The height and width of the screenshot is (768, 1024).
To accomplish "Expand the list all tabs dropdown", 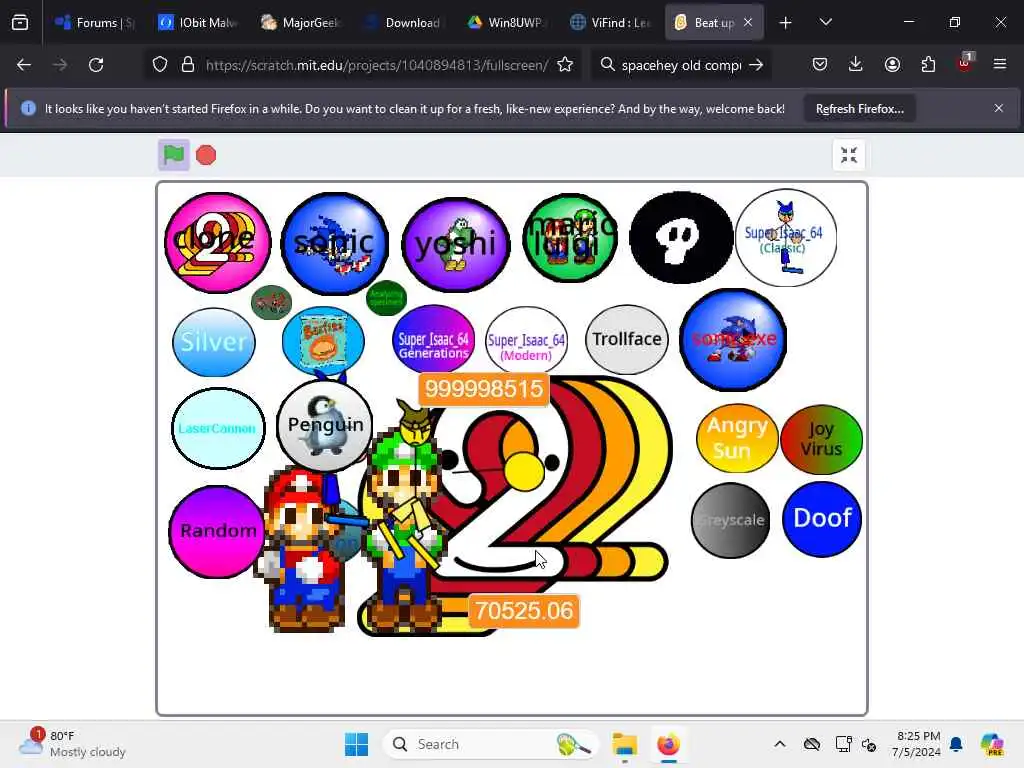I will pos(826,22).
